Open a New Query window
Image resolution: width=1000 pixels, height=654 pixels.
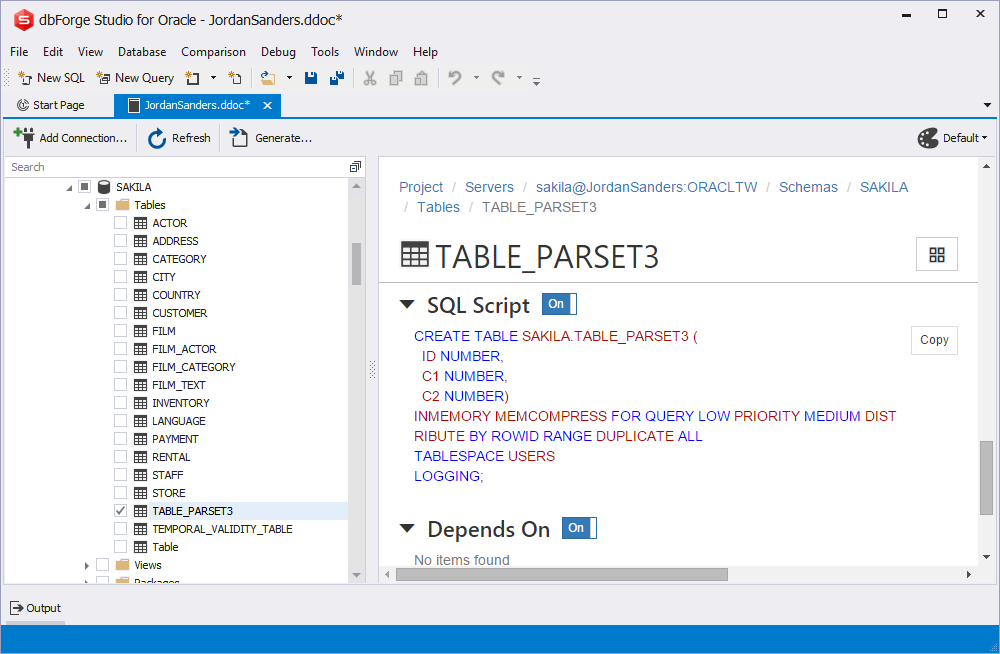point(135,77)
